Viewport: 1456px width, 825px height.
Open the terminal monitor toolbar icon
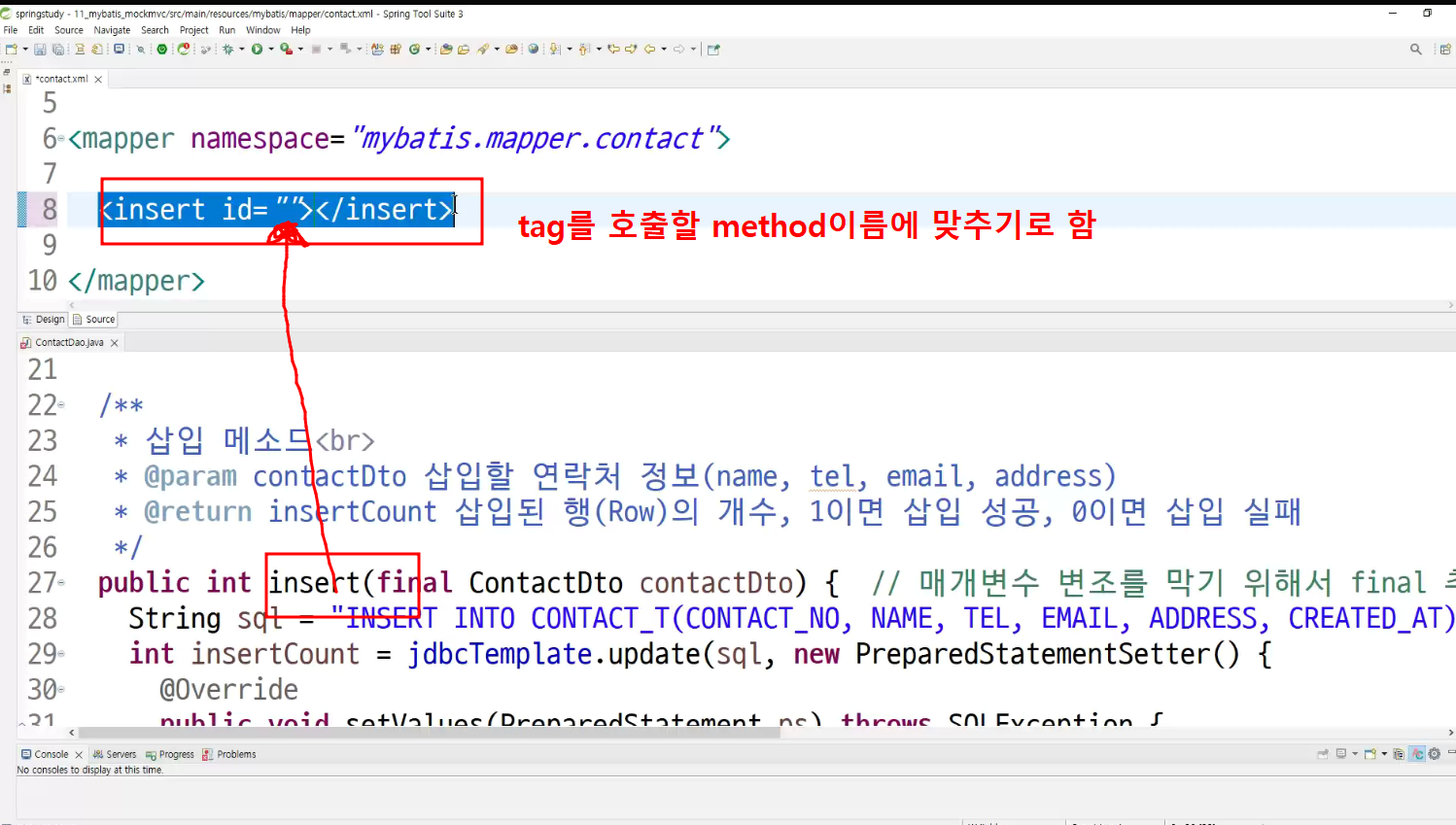coord(119,49)
